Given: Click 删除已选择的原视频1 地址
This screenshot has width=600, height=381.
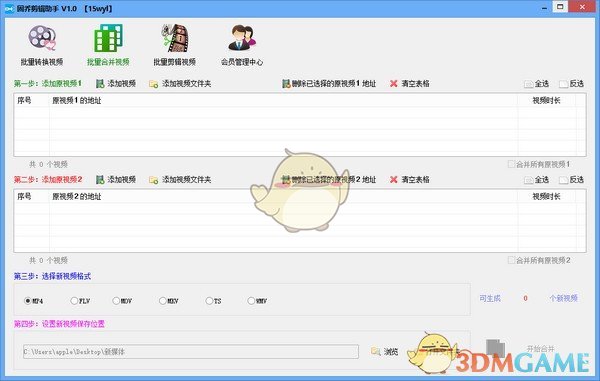Looking at the screenshot, I should tap(329, 83).
